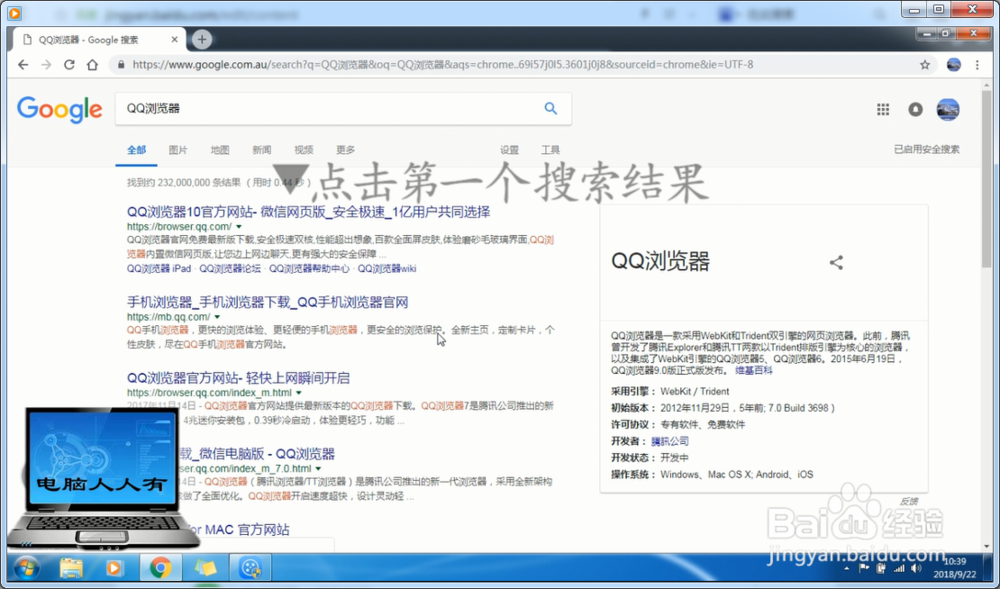This screenshot has height=589, width=1000.
Task: Click the 反馈 feedback link
Action: [x=909, y=502]
